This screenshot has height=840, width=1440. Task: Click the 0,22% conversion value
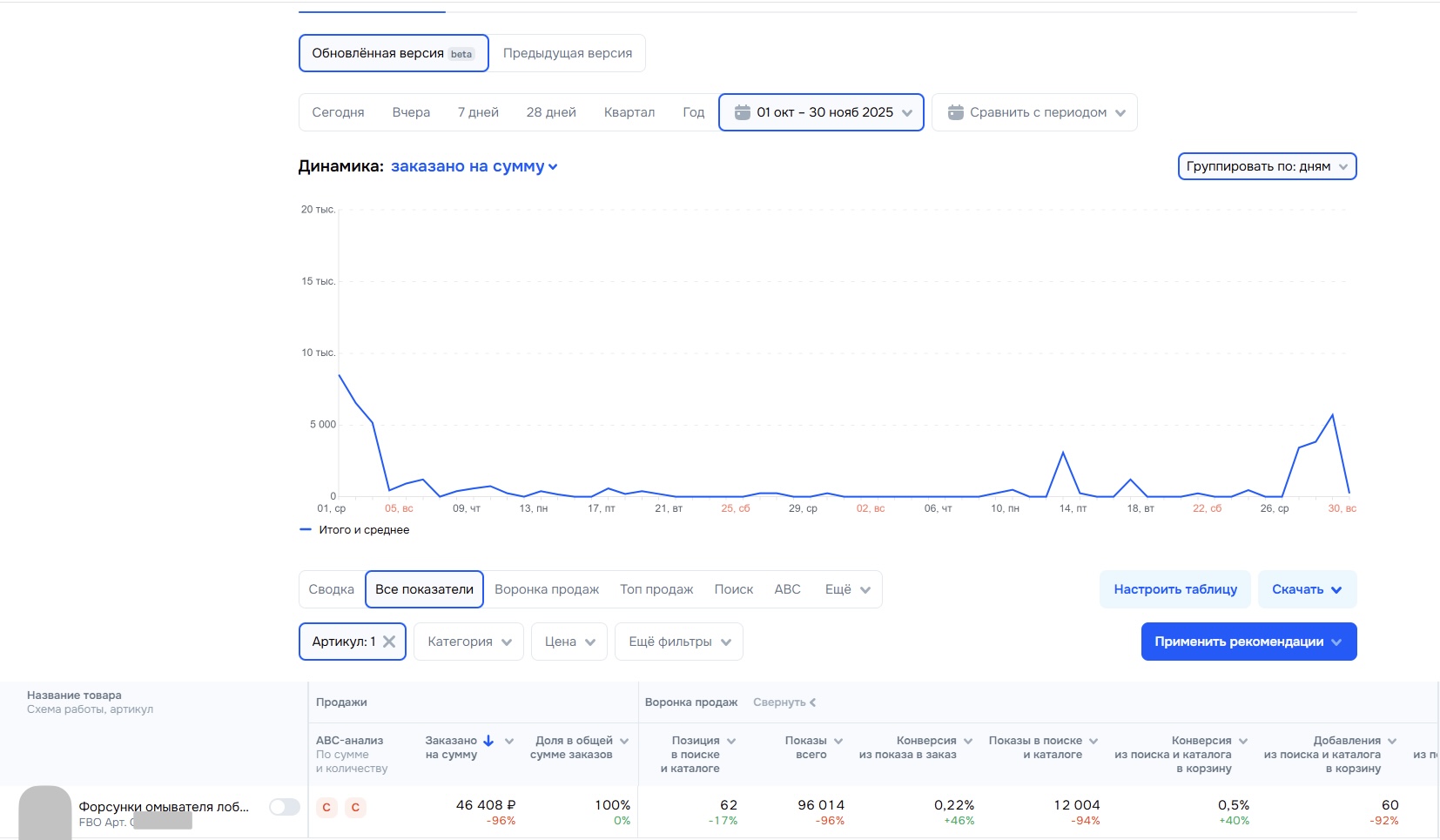click(954, 805)
